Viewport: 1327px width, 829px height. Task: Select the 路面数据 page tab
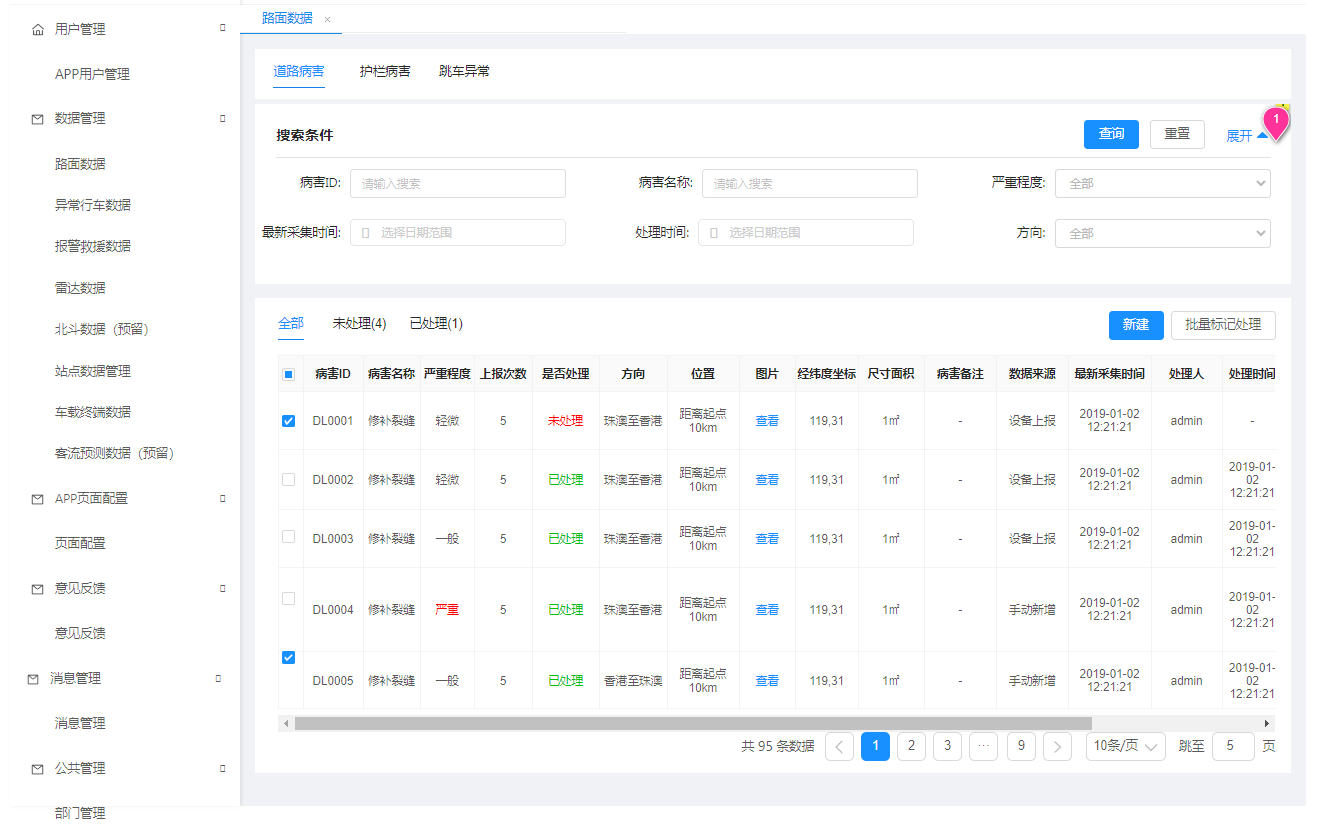pyautogui.click(x=287, y=18)
